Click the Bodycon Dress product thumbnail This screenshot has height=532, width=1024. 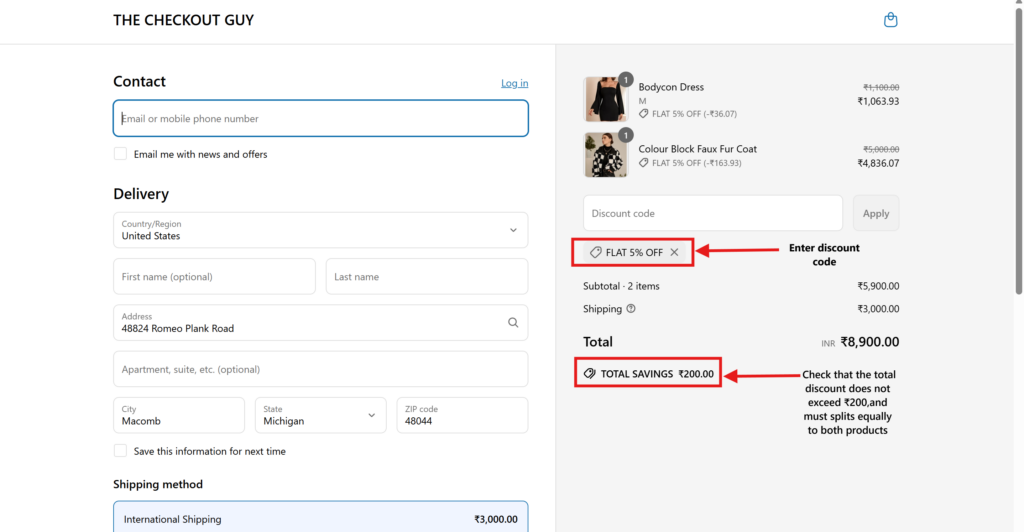coord(605,99)
